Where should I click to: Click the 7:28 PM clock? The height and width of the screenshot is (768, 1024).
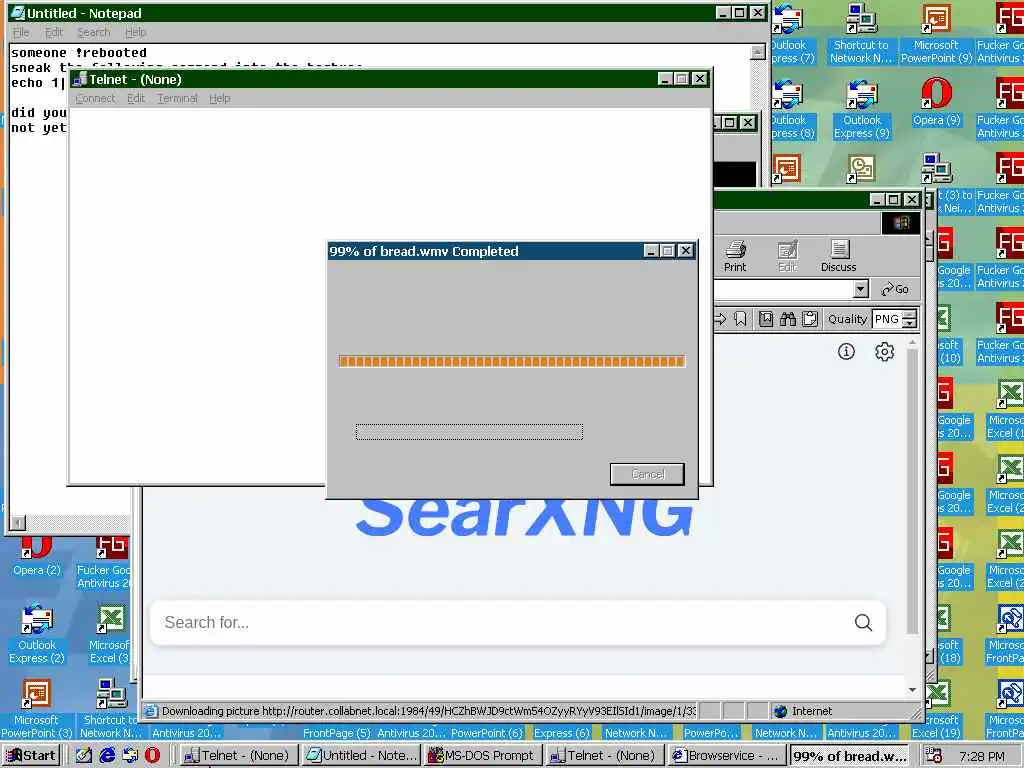point(982,756)
